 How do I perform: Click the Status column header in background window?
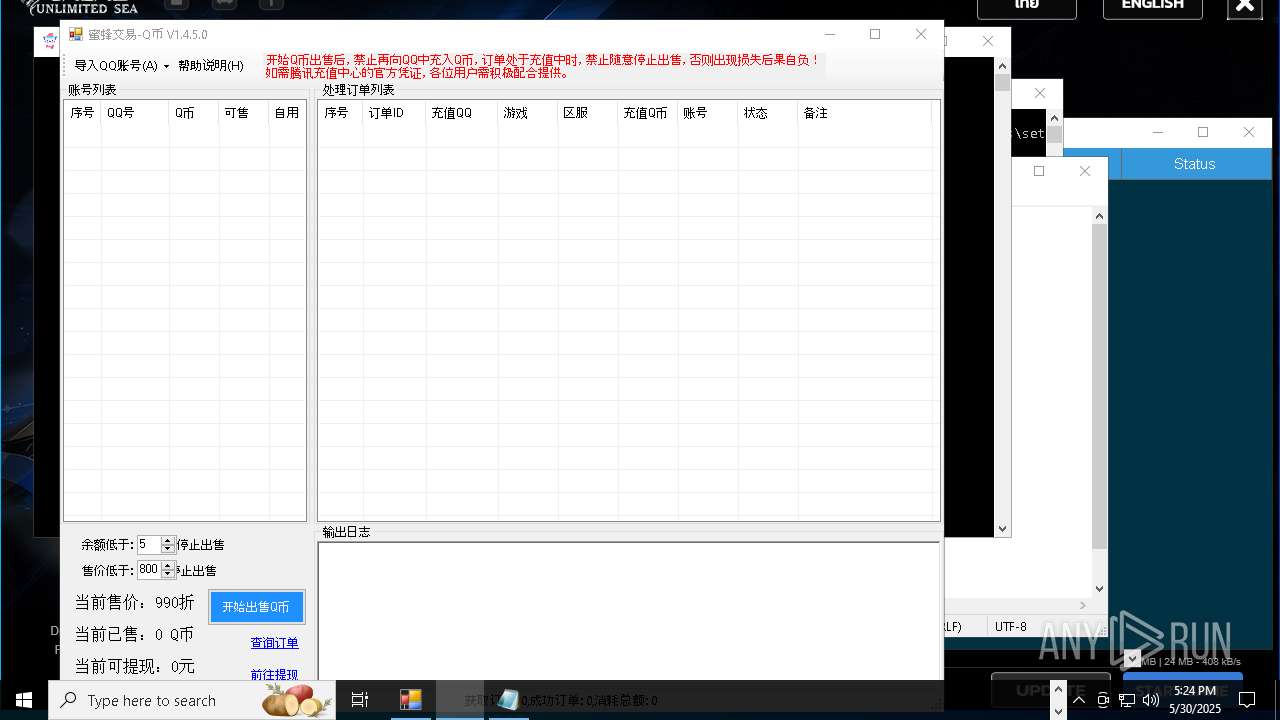point(1194,164)
